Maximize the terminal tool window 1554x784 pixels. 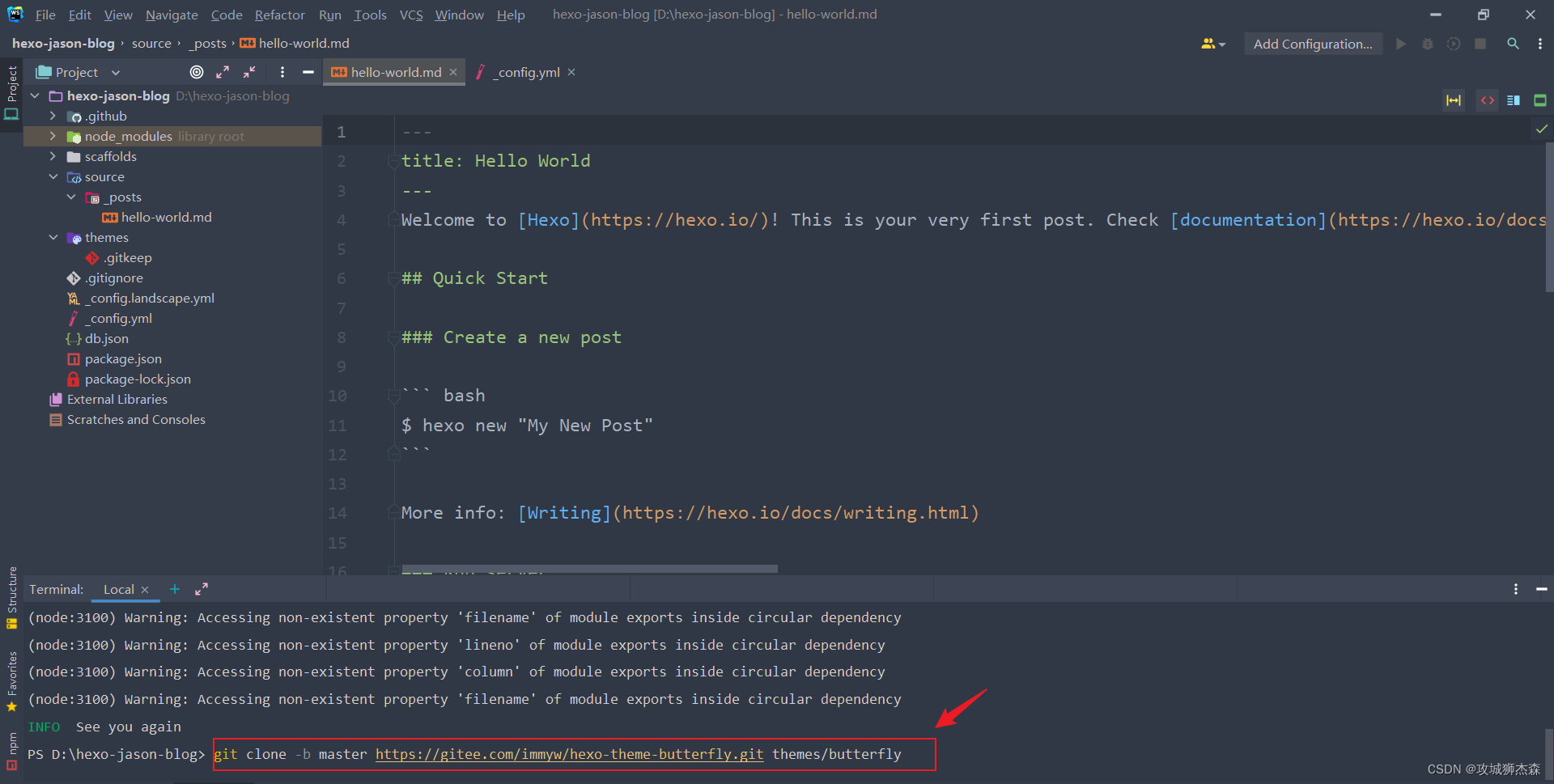(x=202, y=589)
